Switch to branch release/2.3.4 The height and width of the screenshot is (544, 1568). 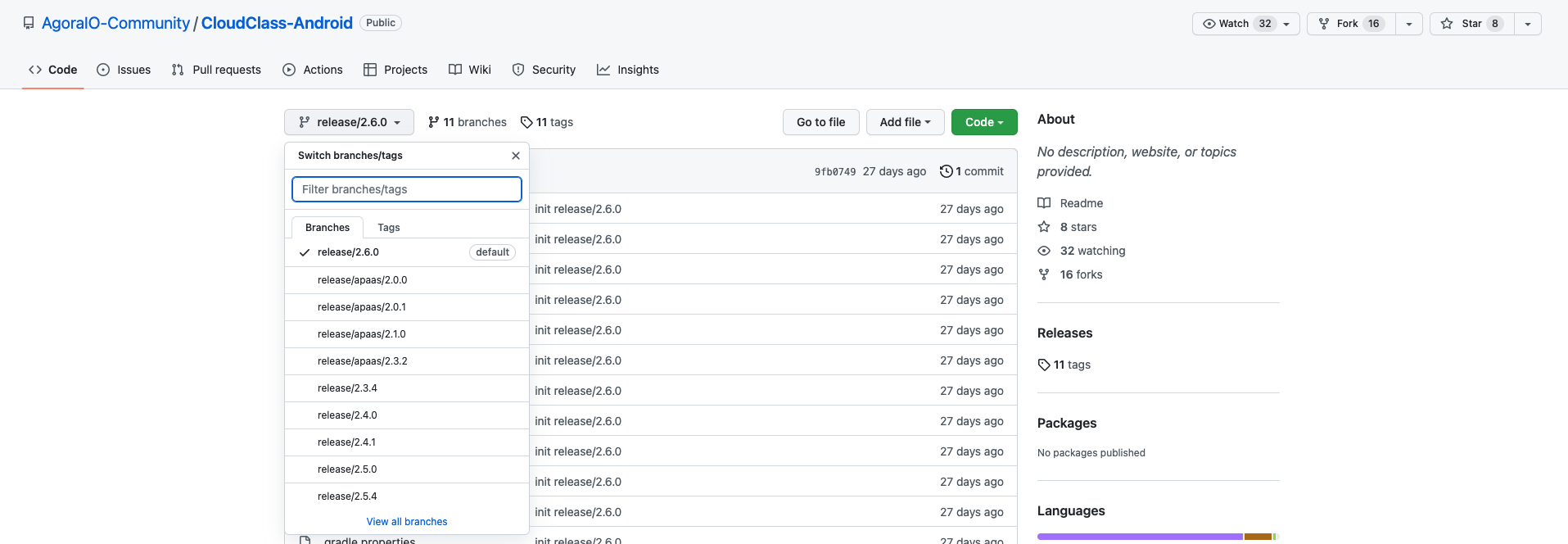[407, 388]
